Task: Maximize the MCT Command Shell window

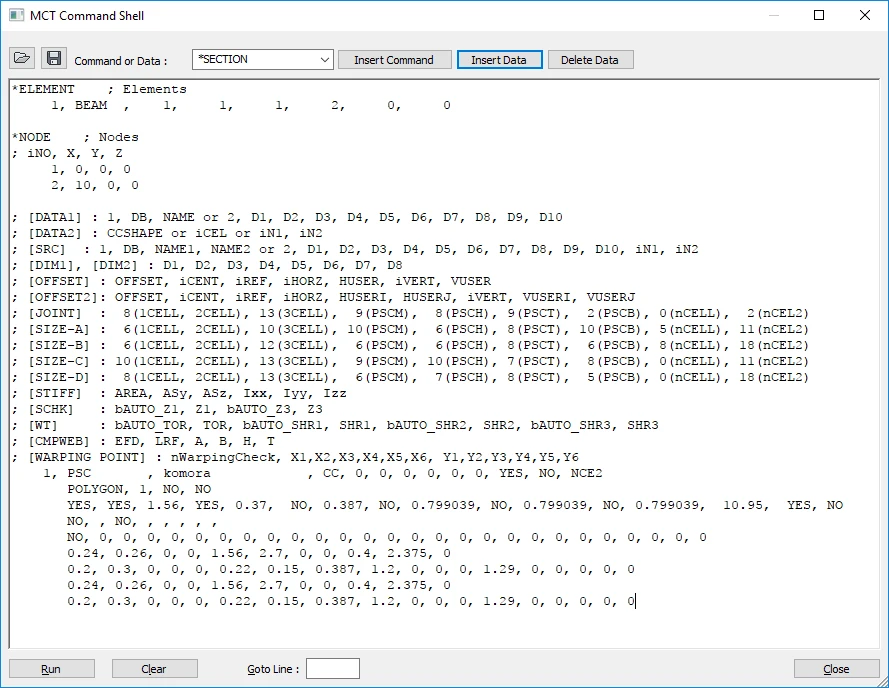Action: point(819,15)
